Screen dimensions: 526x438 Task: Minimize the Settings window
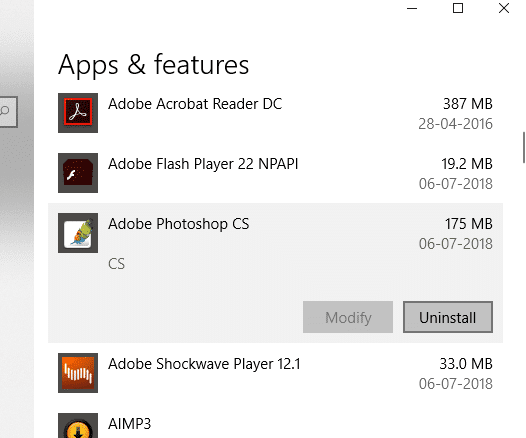(x=412, y=8)
